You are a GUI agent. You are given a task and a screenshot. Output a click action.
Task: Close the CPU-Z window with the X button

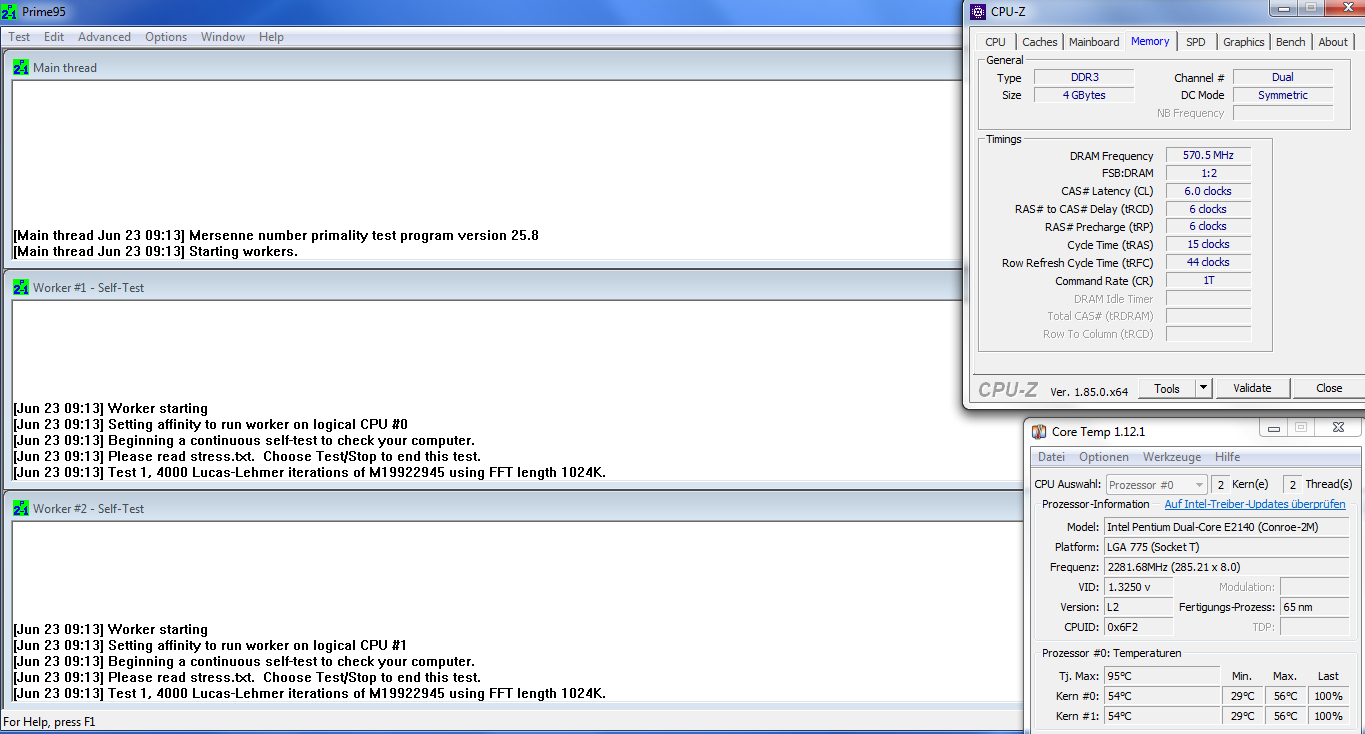(x=1345, y=9)
